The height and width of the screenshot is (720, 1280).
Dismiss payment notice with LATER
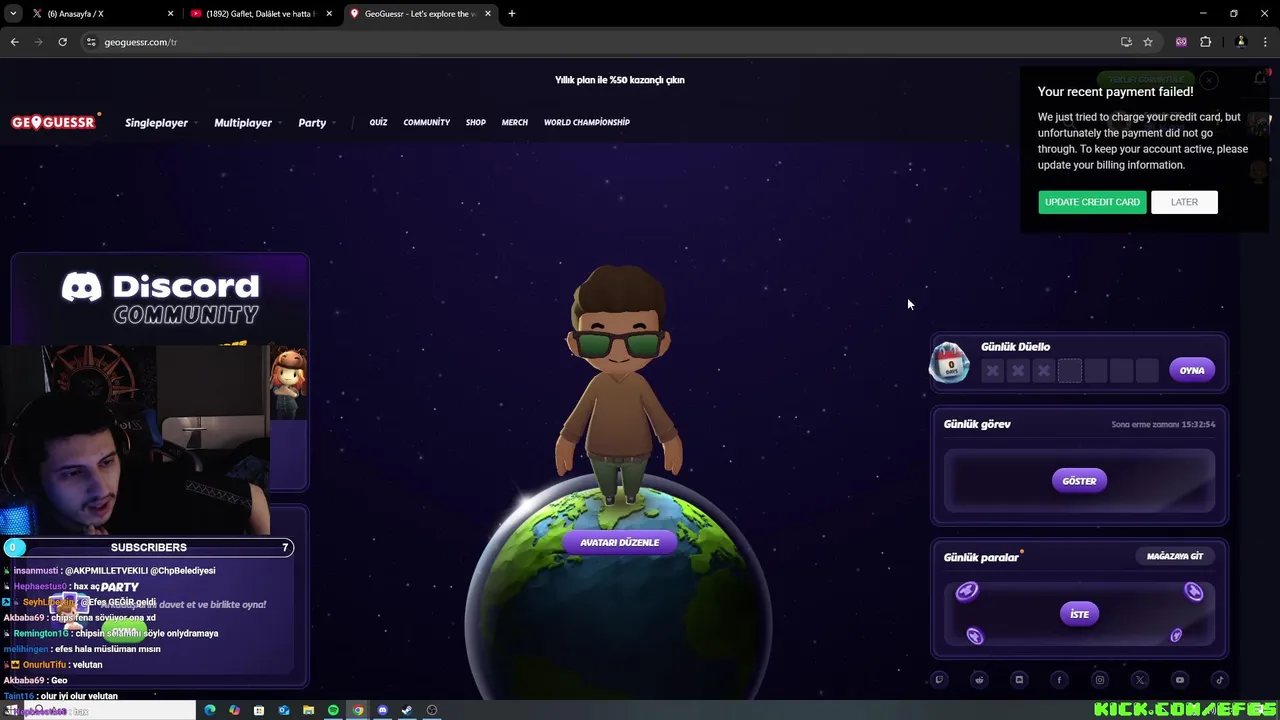[x=1184, y=202]
